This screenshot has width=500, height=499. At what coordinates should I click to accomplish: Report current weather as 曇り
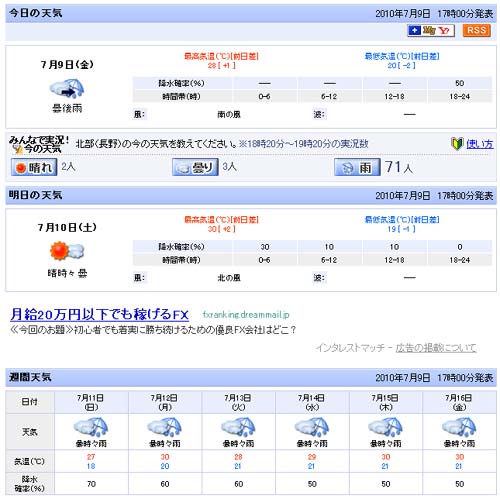point(195,167)
